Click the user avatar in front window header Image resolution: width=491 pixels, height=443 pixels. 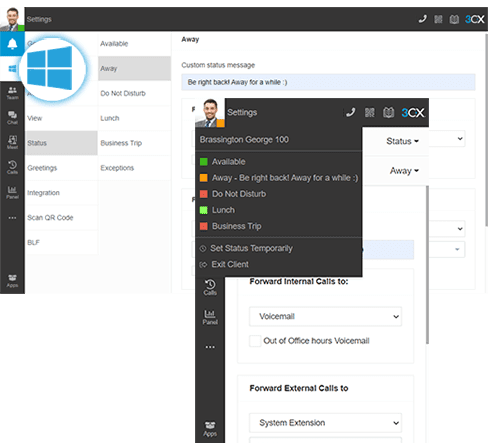coord(210,113)
